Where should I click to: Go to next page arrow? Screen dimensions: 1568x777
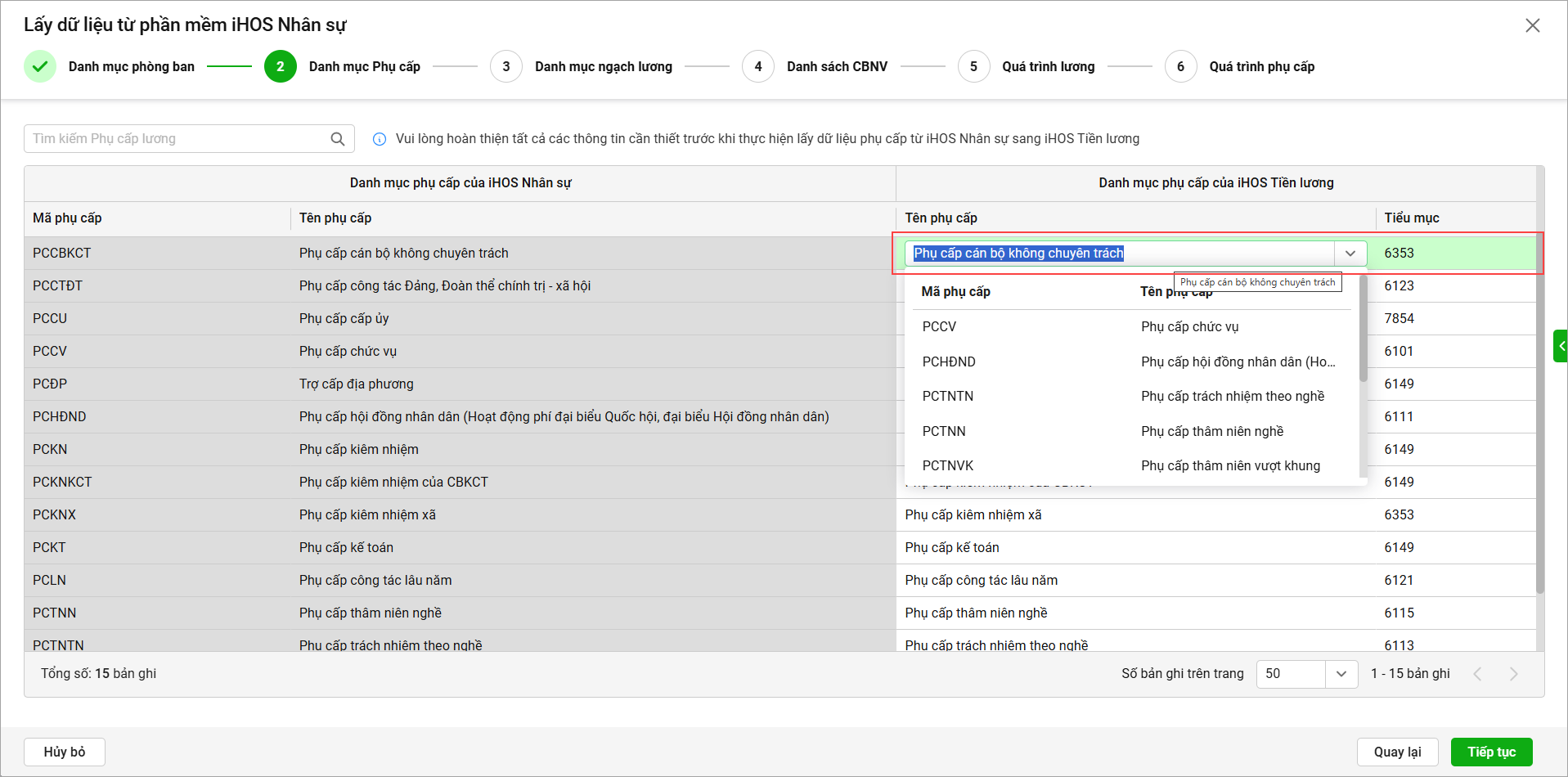1513,674
